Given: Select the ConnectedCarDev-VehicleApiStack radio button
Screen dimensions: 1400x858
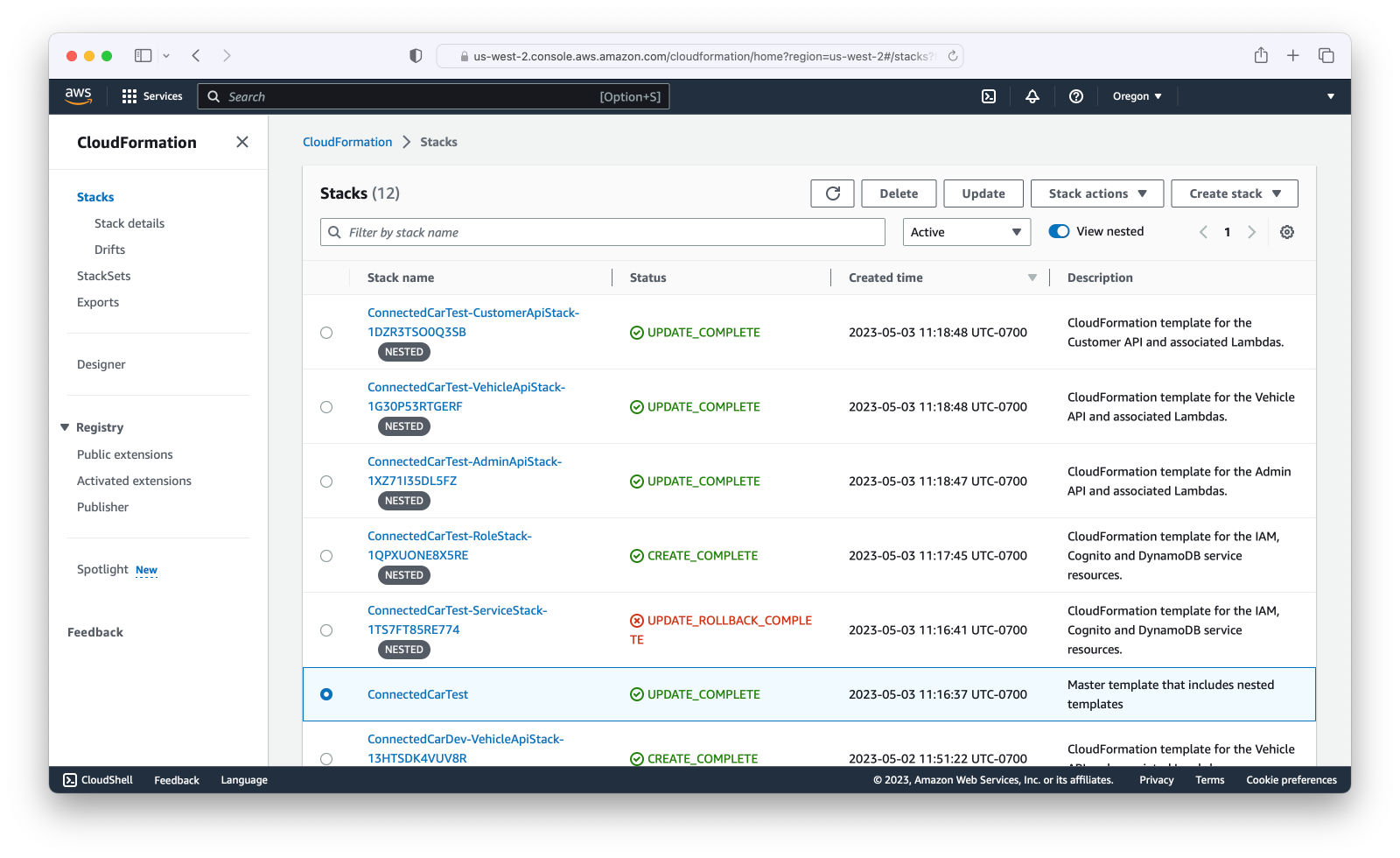Looking at the screenshot, I should (x=326, y=759).
